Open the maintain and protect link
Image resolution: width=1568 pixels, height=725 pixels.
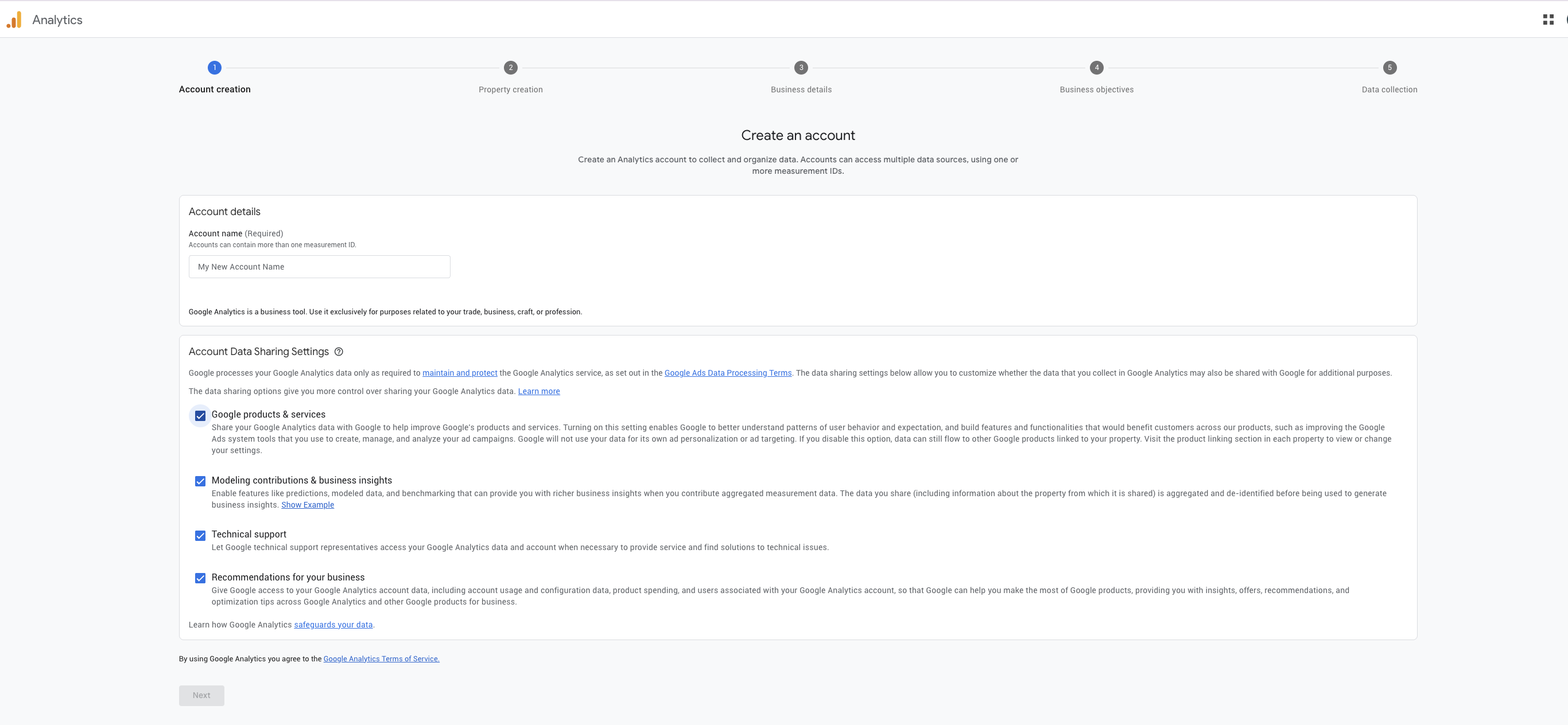[x=460, y=373]
